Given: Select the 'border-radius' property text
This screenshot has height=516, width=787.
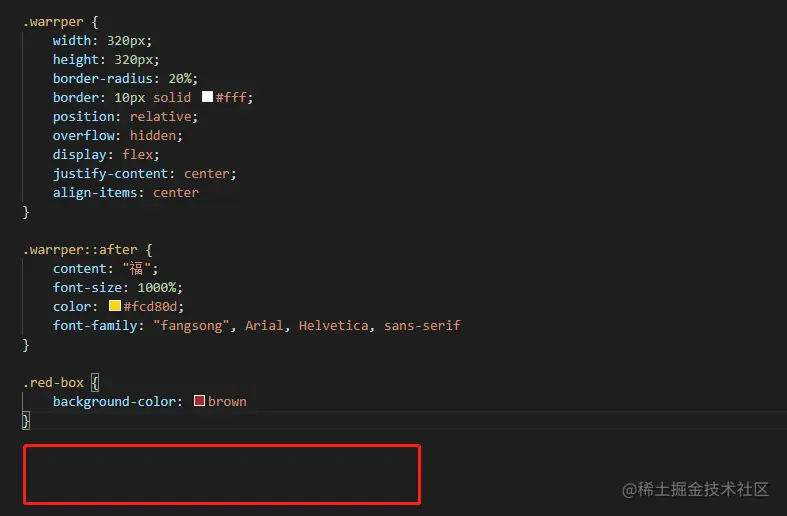Looking at the screenshot, I should (102, 79).
